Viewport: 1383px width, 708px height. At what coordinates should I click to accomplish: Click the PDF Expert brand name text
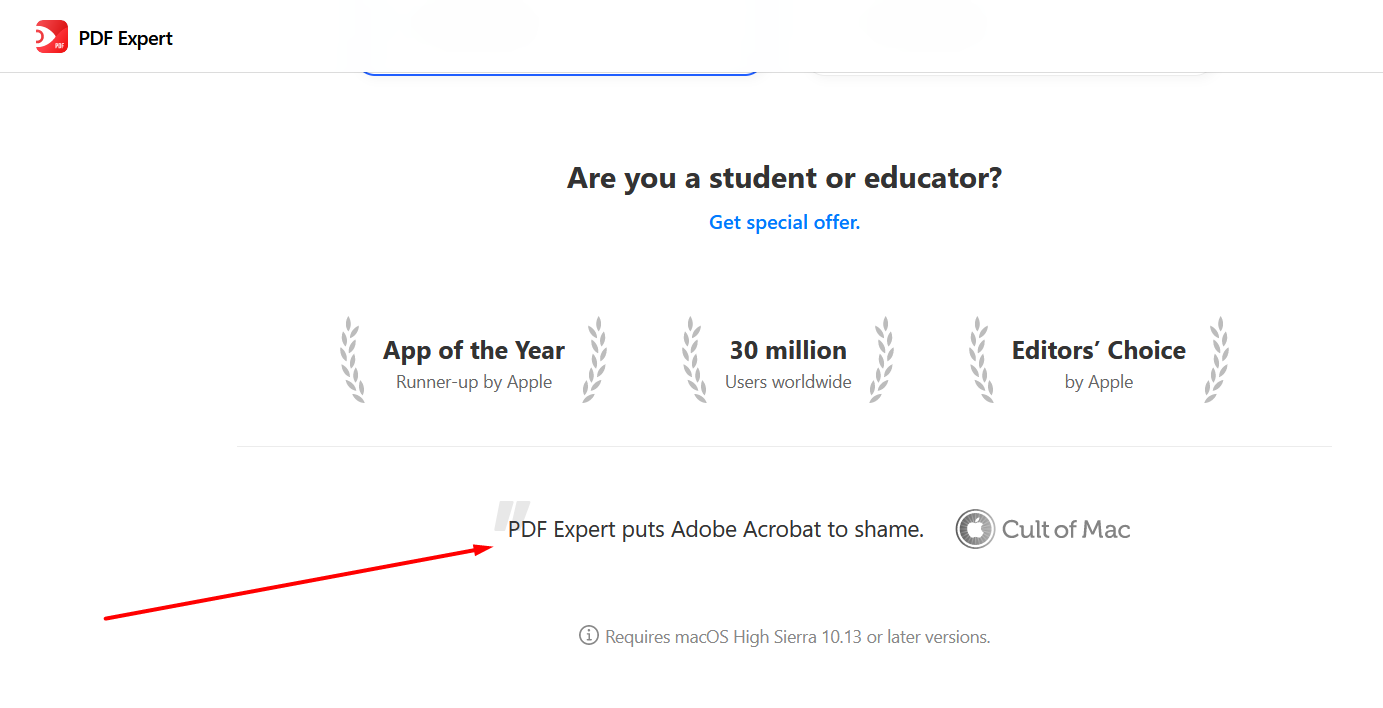126,38
